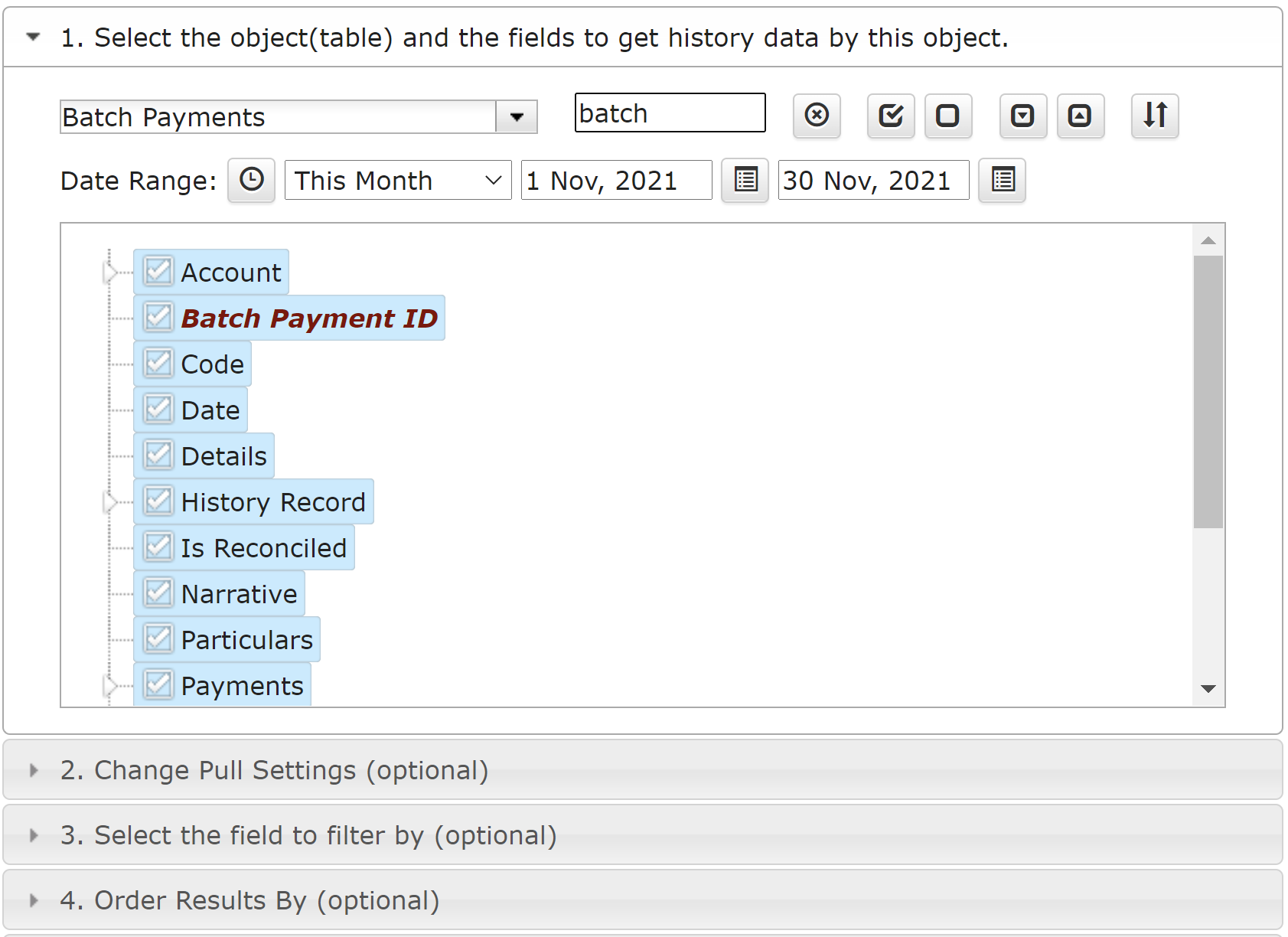Click the expand all nodes icon
This screenshot has width=1288, height=937.
pos(1023,116)
